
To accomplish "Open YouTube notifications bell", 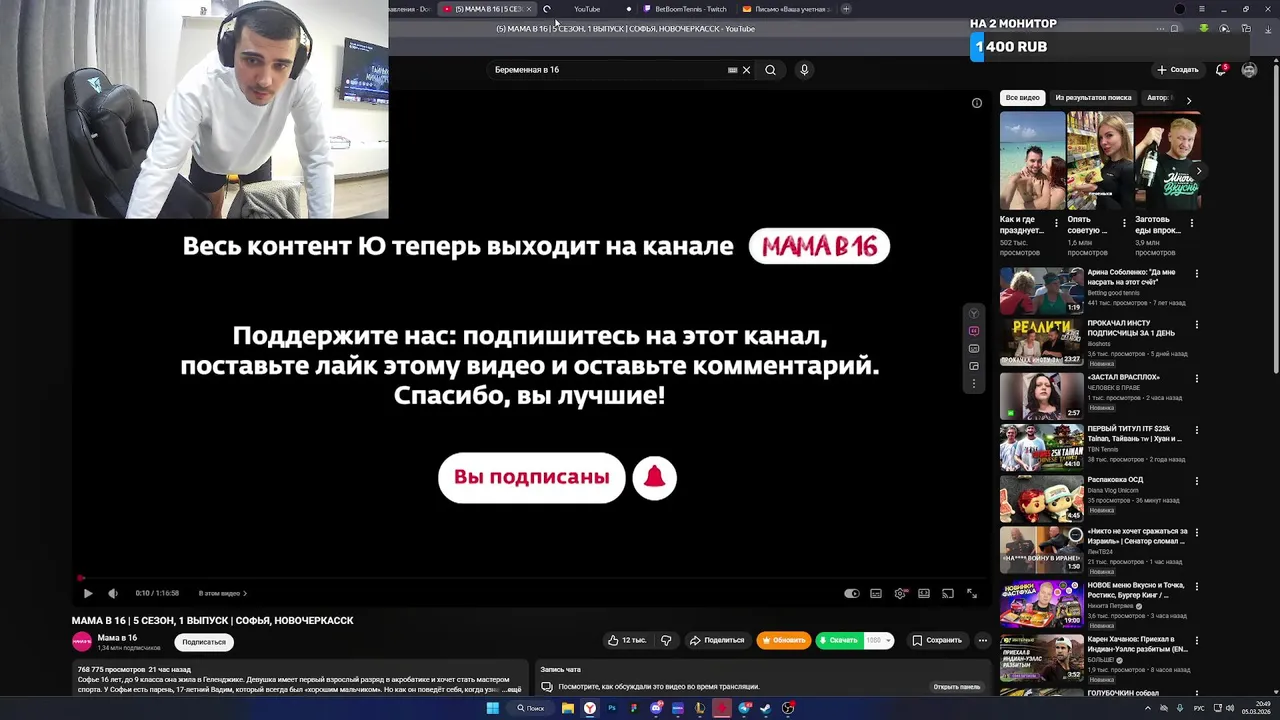I will [1221, 70].
